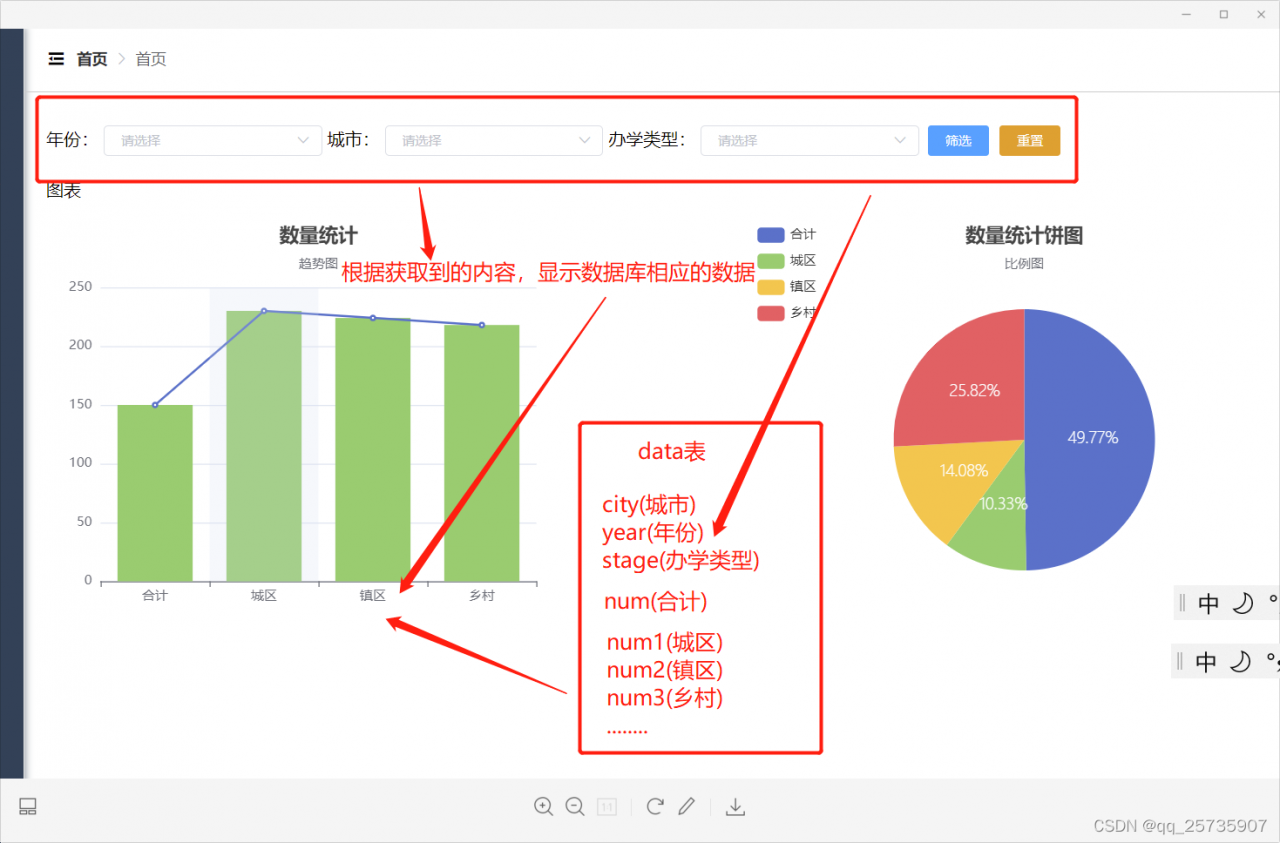Click the blue 筛选 button
This screenshot has width=1280, height=843.
(958, 141)
